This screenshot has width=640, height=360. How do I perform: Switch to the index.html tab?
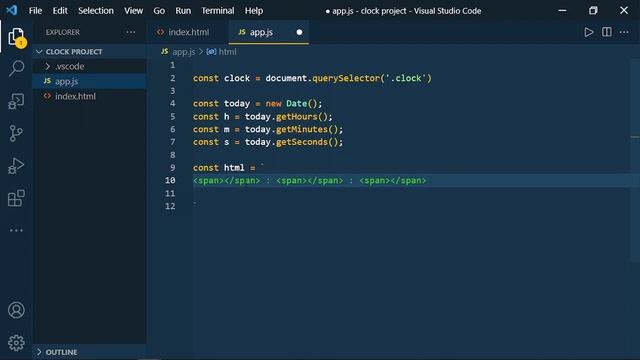point(188,32)
